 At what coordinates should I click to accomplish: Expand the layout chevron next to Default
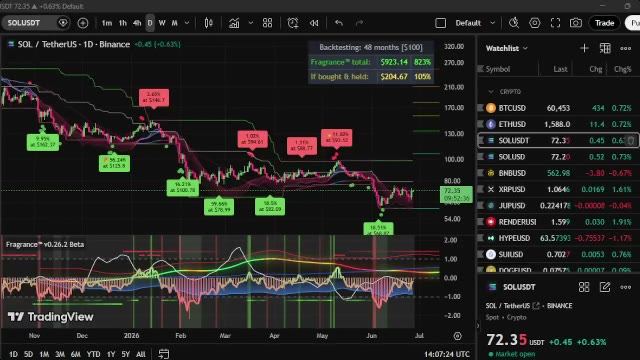[x=492, y=23]
